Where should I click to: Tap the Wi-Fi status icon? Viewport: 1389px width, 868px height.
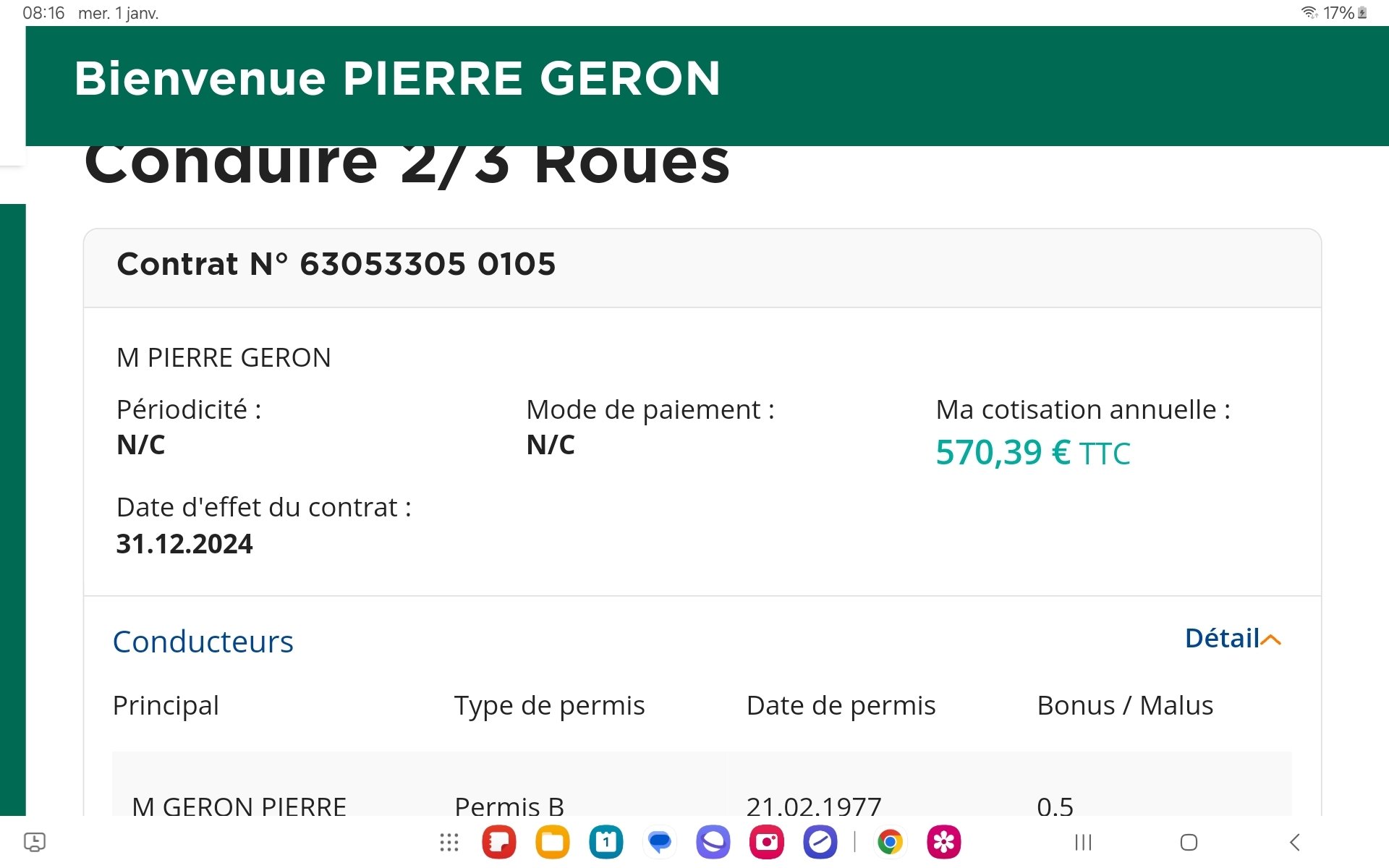coord(1309,12)
